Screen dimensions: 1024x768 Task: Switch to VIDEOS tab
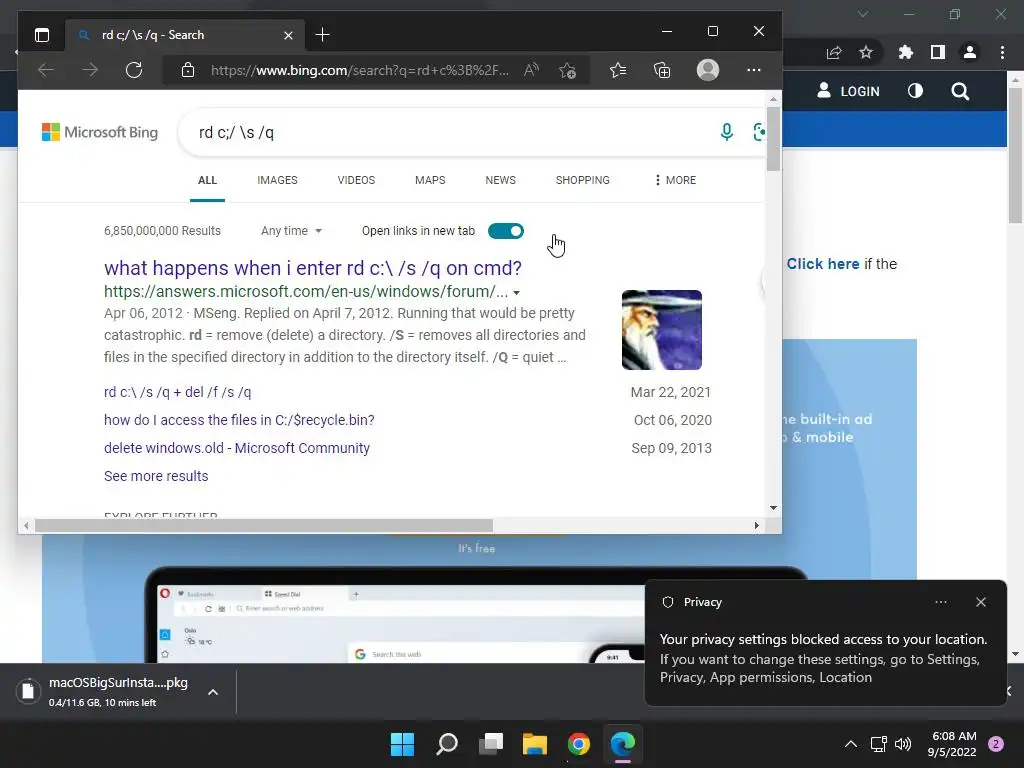click(x=356, y=180)
